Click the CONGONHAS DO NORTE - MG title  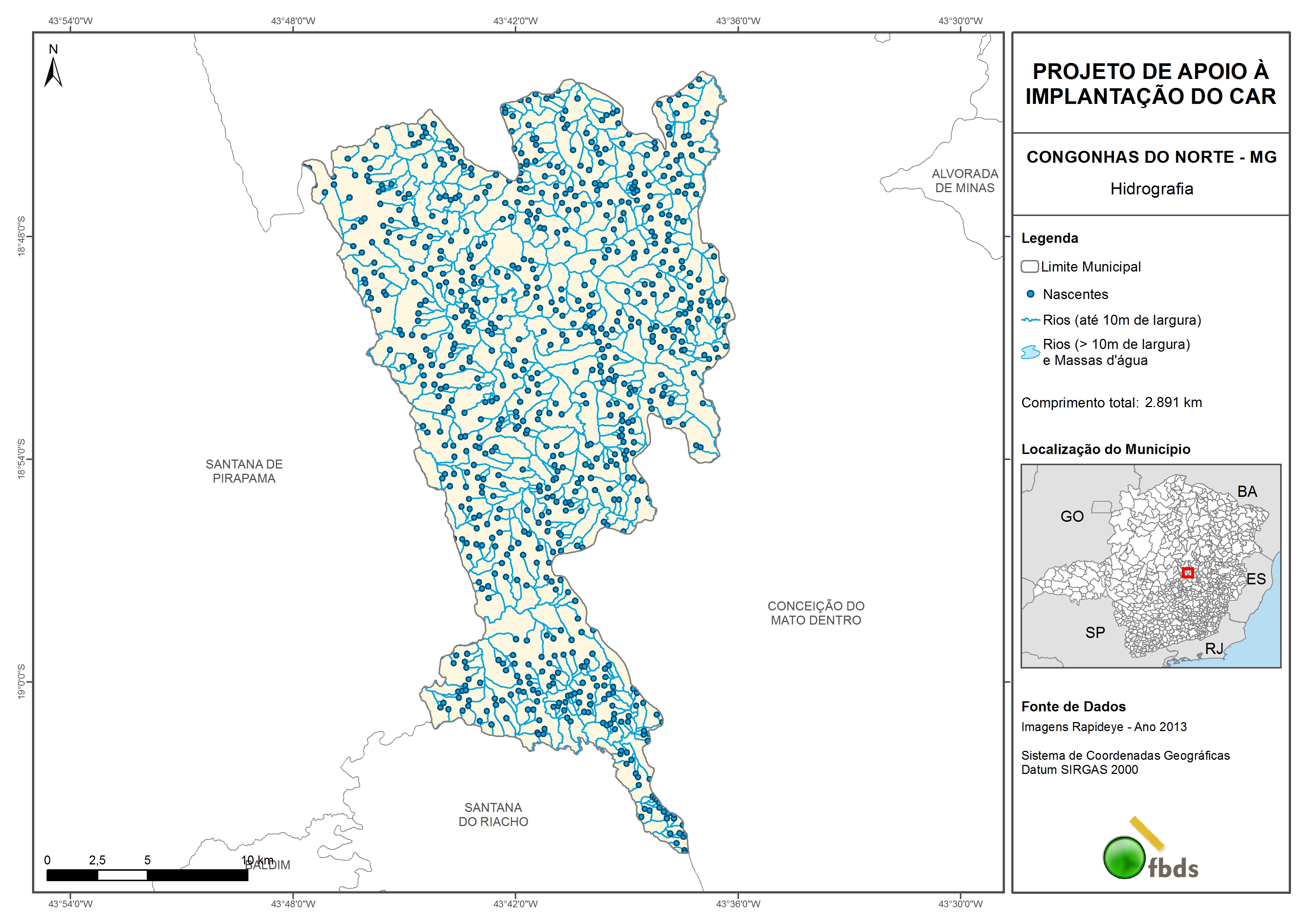pyautogui.click(x=1151, y=157)
